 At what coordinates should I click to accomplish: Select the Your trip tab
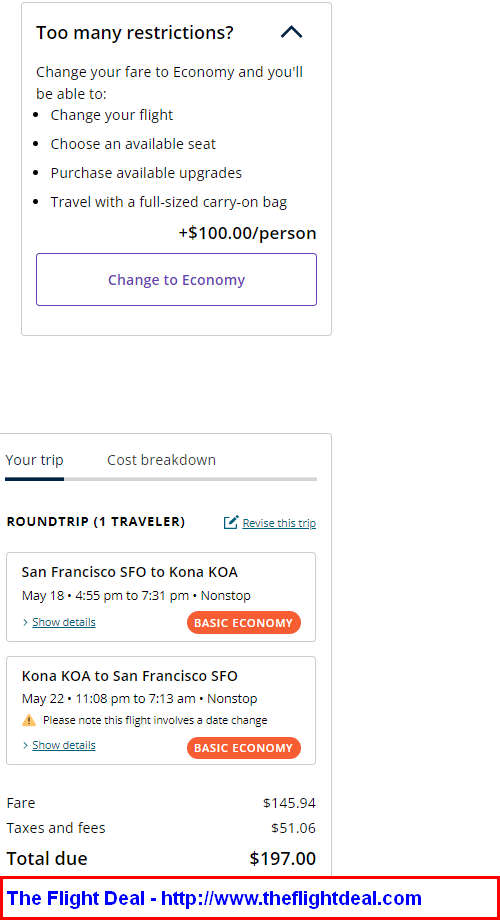tap(34, 460)
